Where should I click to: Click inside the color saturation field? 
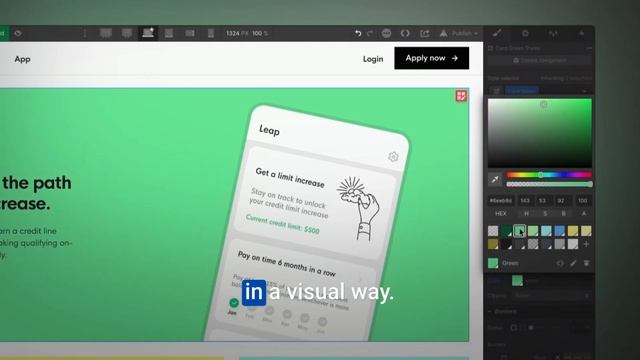click(540, 133)
